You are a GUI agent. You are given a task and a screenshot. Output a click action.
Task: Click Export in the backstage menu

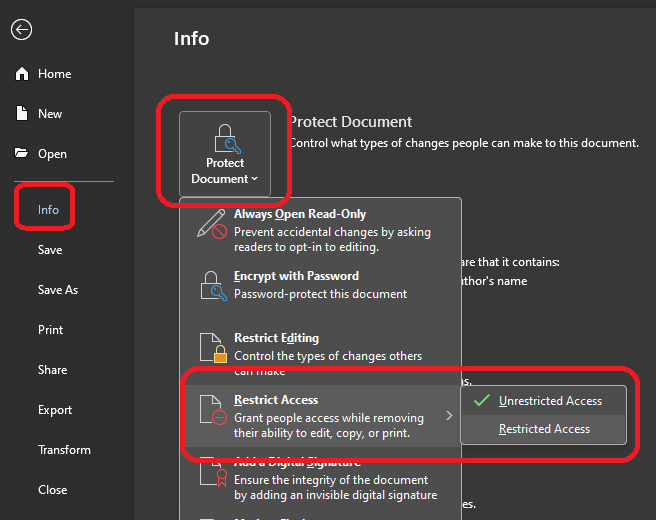[55, 410]
